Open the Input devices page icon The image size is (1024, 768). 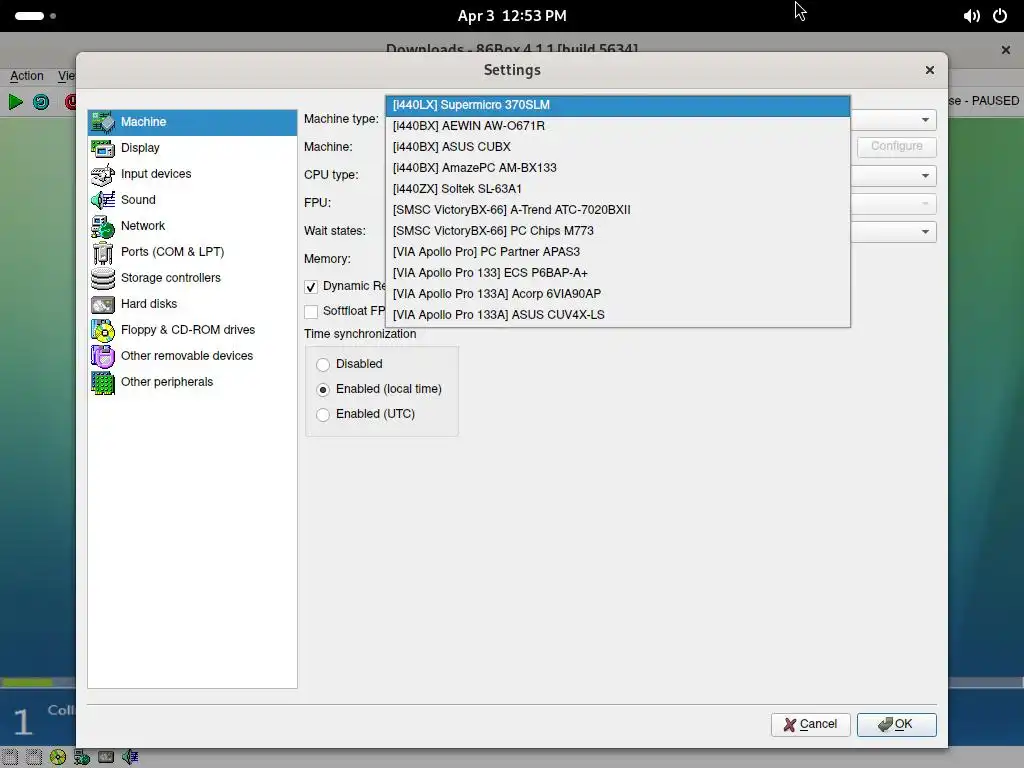103,174
